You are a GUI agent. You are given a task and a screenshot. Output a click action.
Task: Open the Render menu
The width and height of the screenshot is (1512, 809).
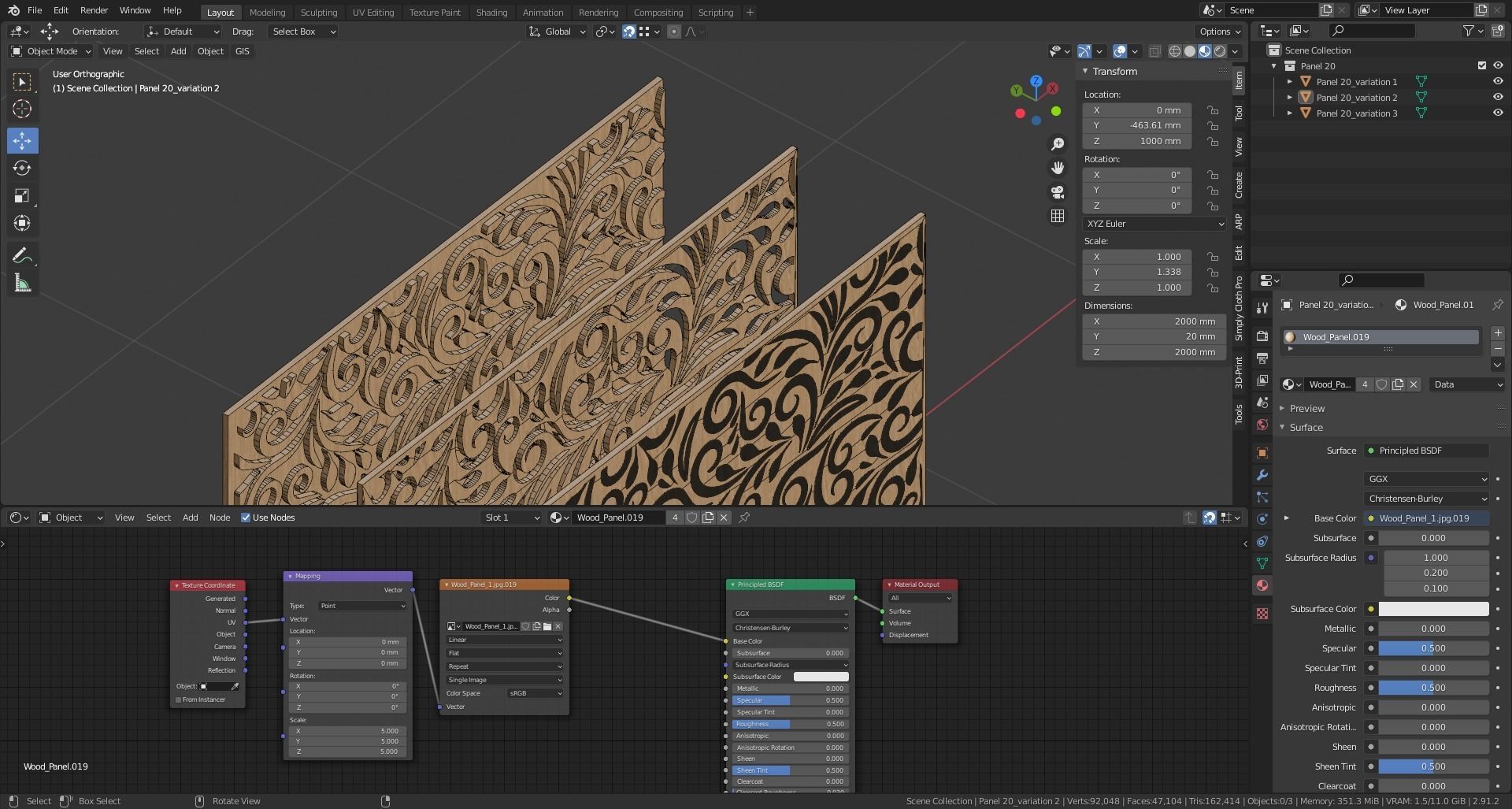point(94,10)
